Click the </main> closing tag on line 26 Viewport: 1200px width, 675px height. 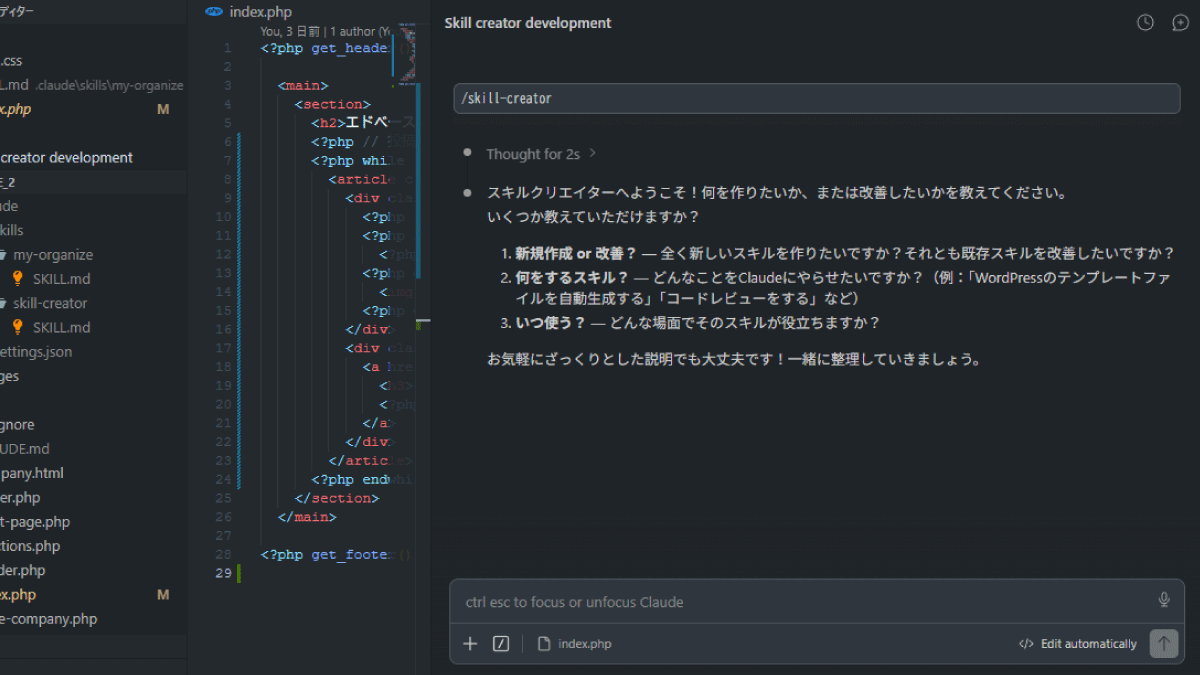coord(307,517)
